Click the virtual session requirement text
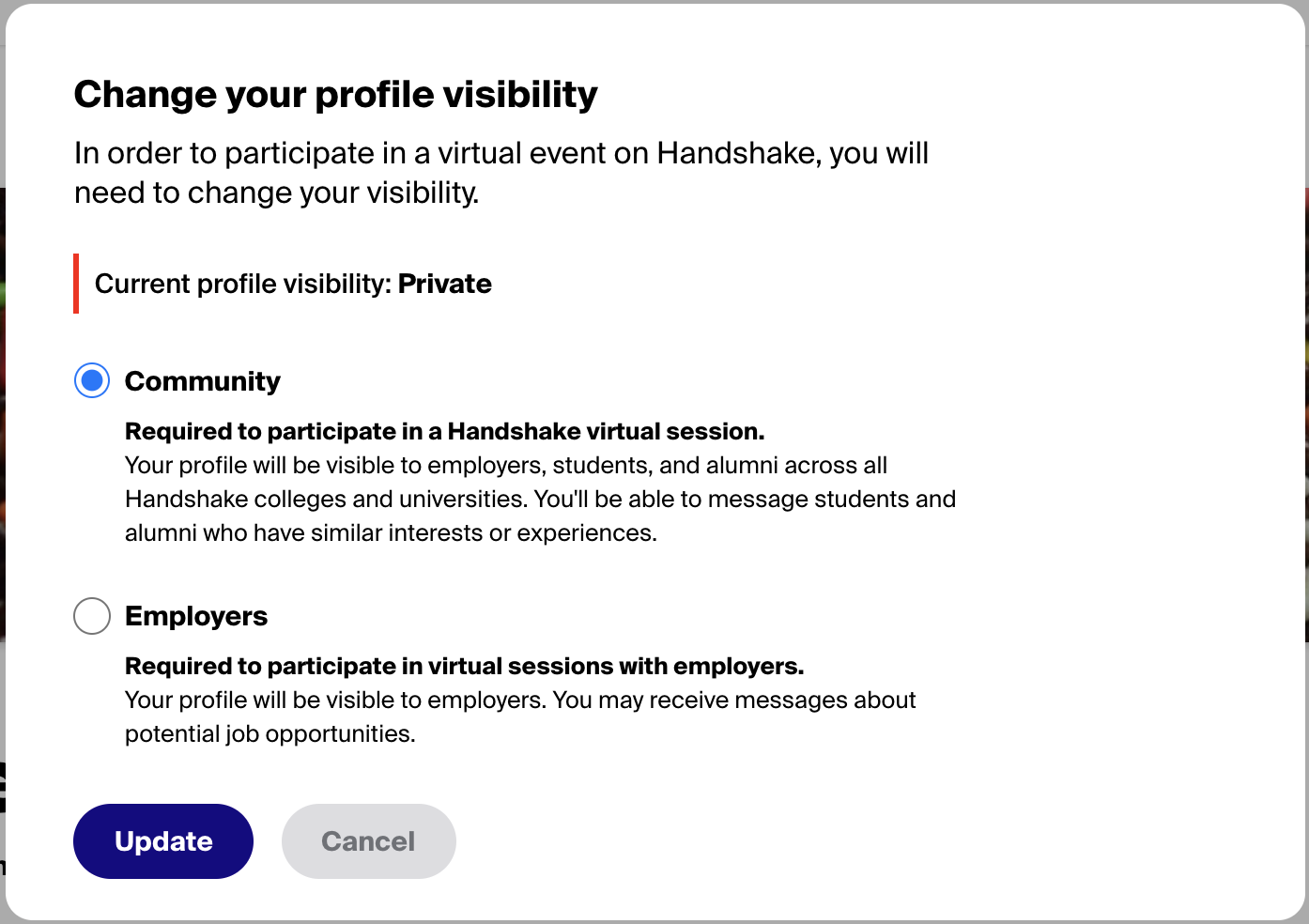The image size is (1309, 924). [x=444, y=431]
